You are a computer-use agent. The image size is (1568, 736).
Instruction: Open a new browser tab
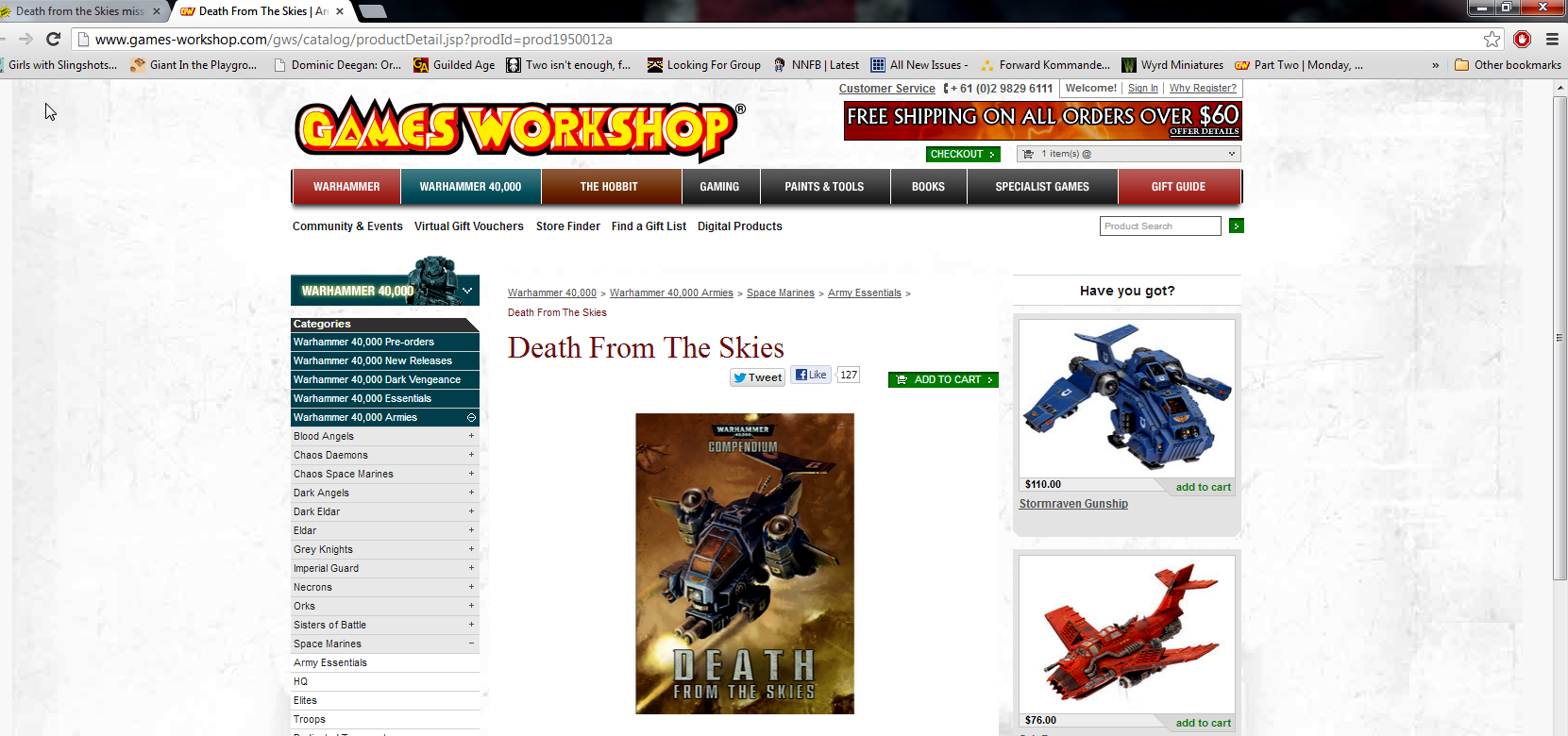373,11
